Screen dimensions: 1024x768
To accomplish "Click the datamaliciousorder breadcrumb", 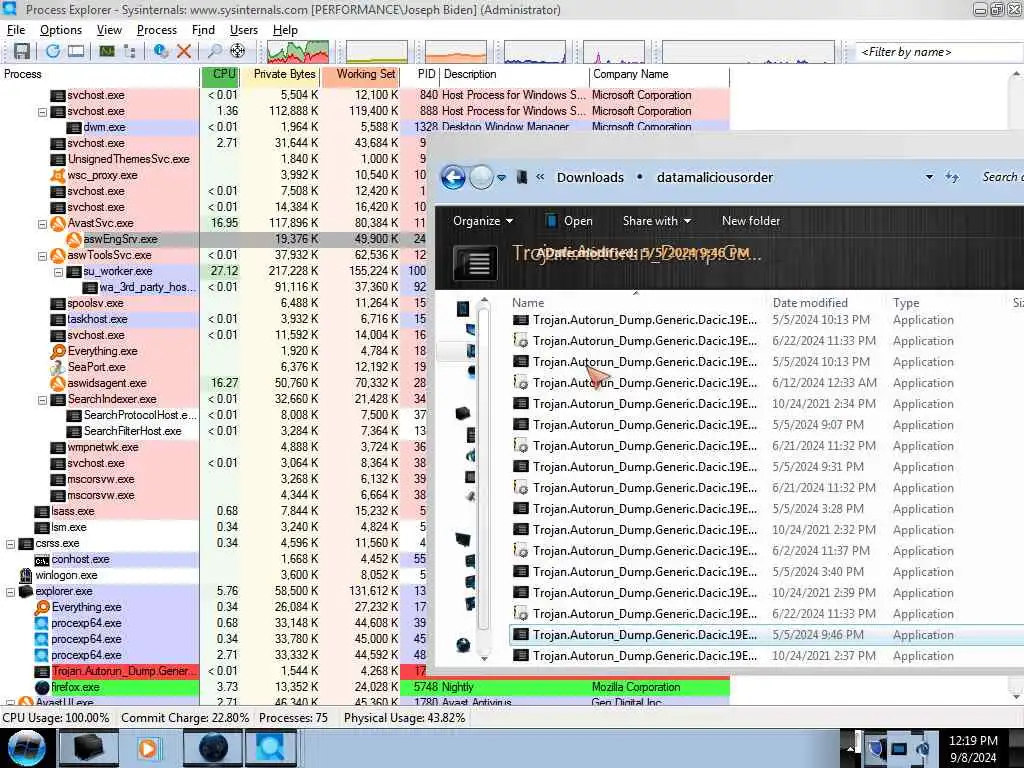I will click(714, 178).
